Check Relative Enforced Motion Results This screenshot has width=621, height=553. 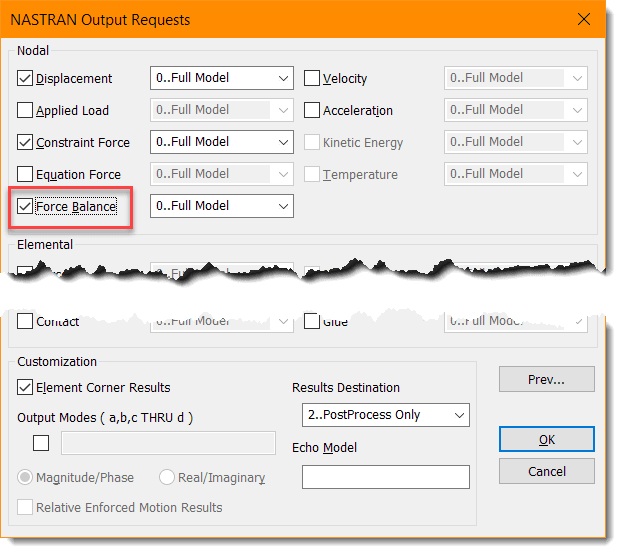click(x=25, y=507)
